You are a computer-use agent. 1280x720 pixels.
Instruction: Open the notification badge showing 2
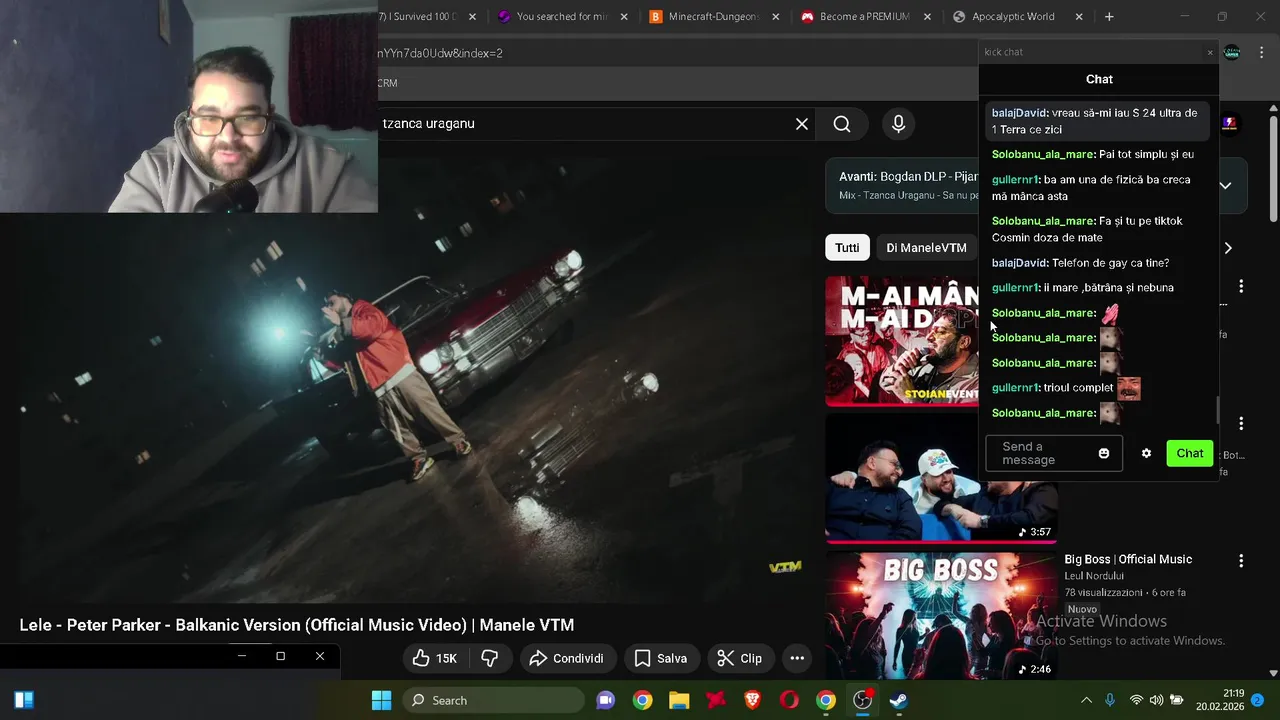coord(1258,700)
